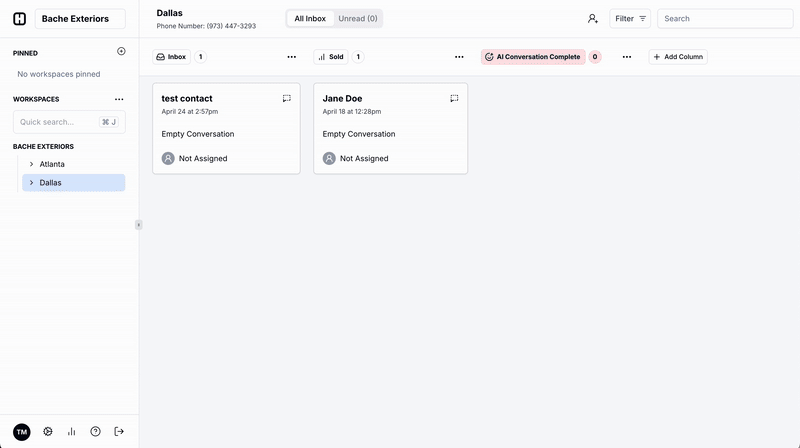Viewport: 800px width, 448px height.
Task: Open message icon on test contact card
Action: pos(287,99)
